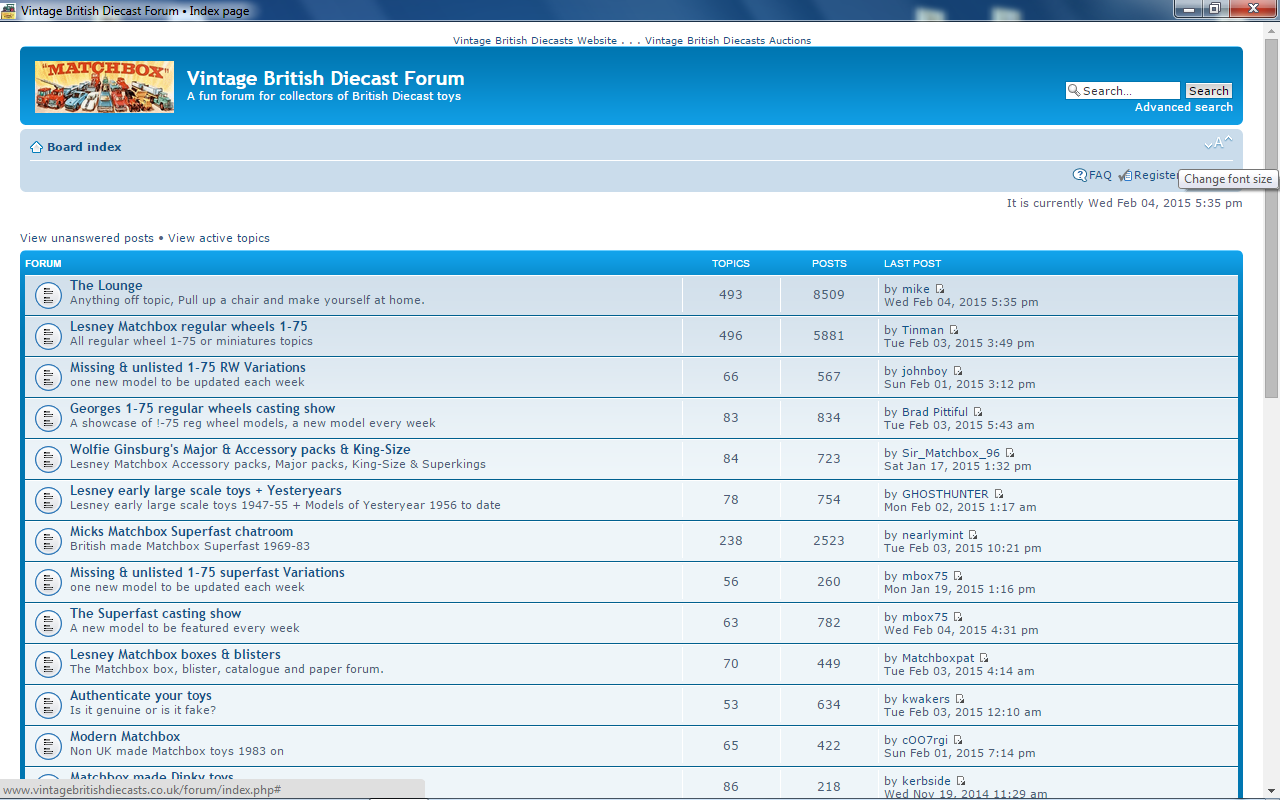This screenshot has width=1280, height=800.
Task: View latest post icon next to GHOSTHUNTER
Action: click(x=999, y=494)
